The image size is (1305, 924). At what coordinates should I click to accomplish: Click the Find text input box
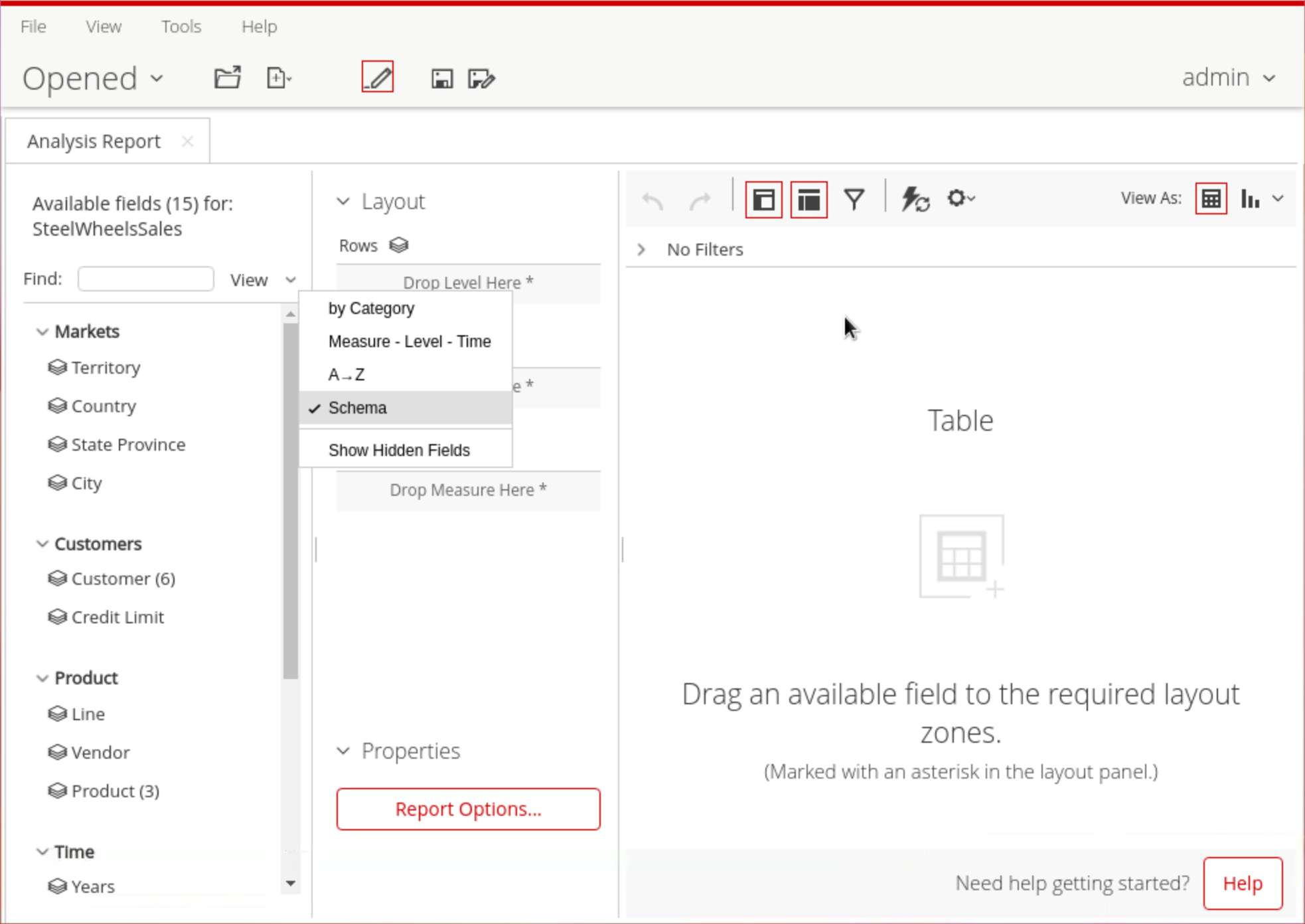pyautogui.click(x=146, y=279)
